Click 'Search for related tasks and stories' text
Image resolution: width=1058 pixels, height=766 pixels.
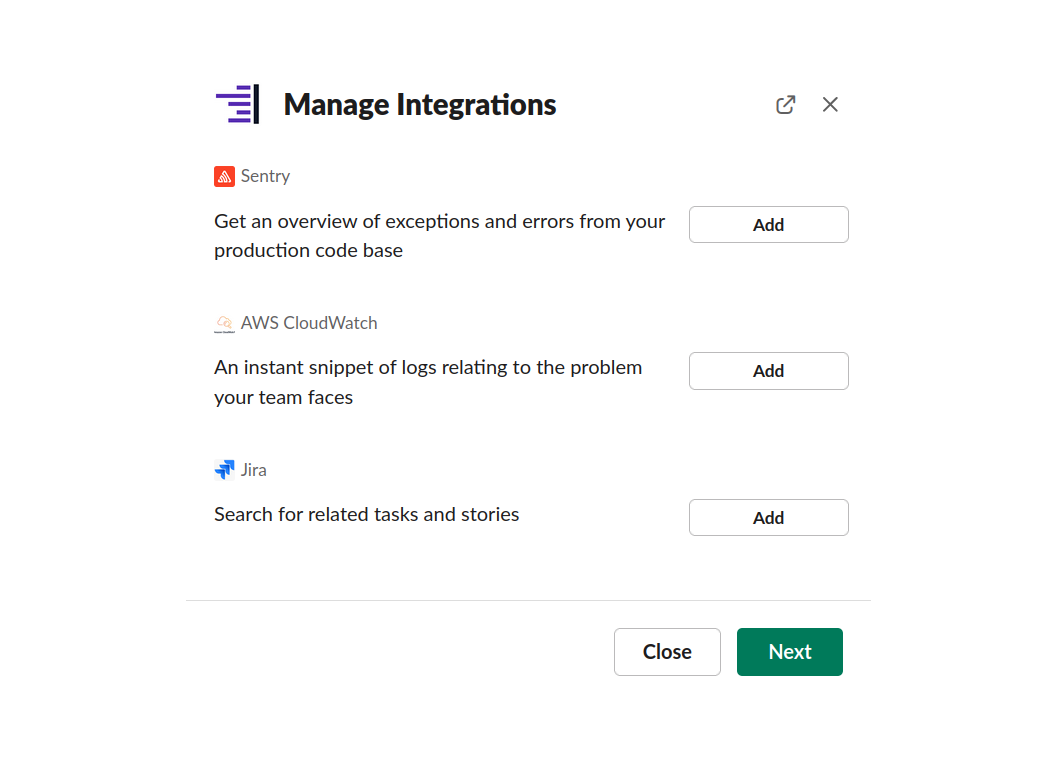click(366, 514)
